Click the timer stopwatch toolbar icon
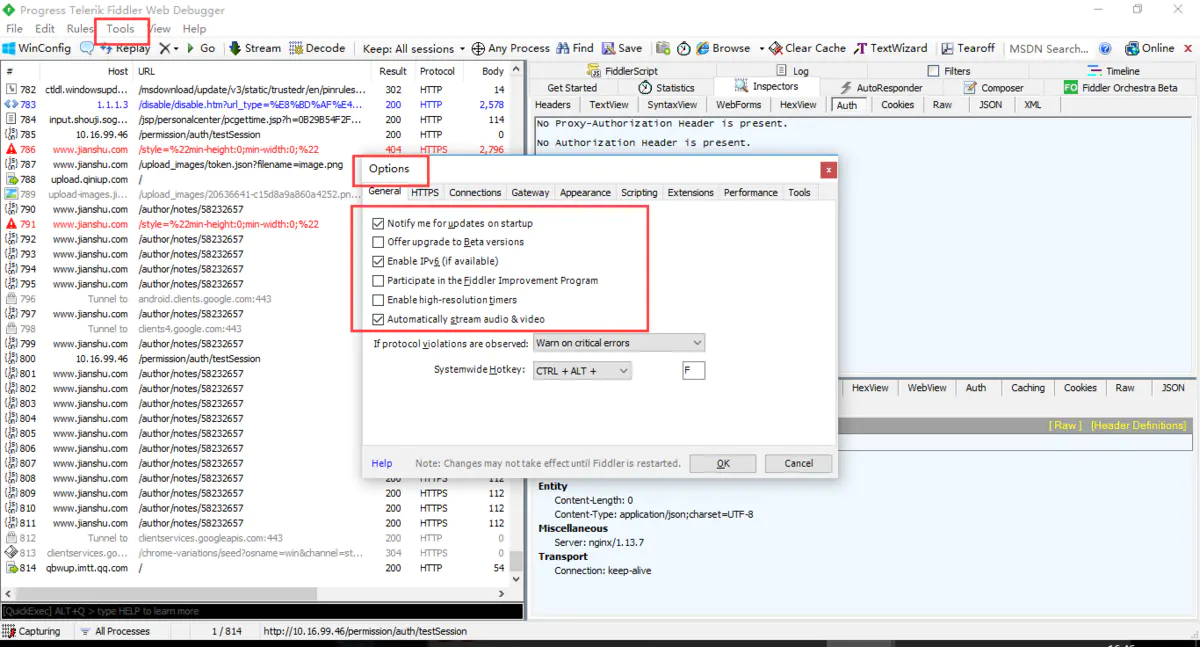Screen dimensions: 1200x647 [x=684, y=48]
